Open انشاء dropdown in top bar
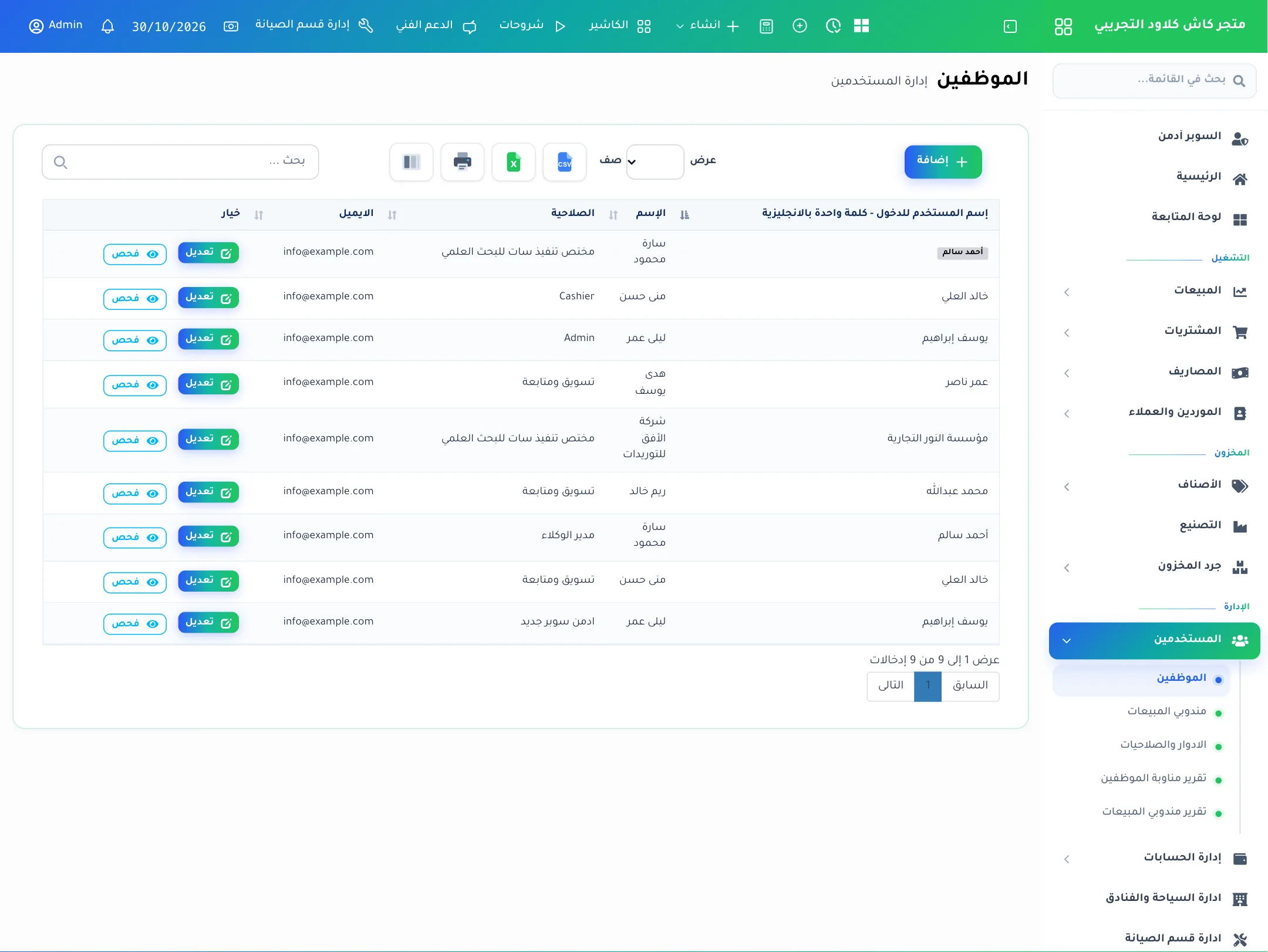The width and height of the screenshot is (1268, 952). [707, 26]
